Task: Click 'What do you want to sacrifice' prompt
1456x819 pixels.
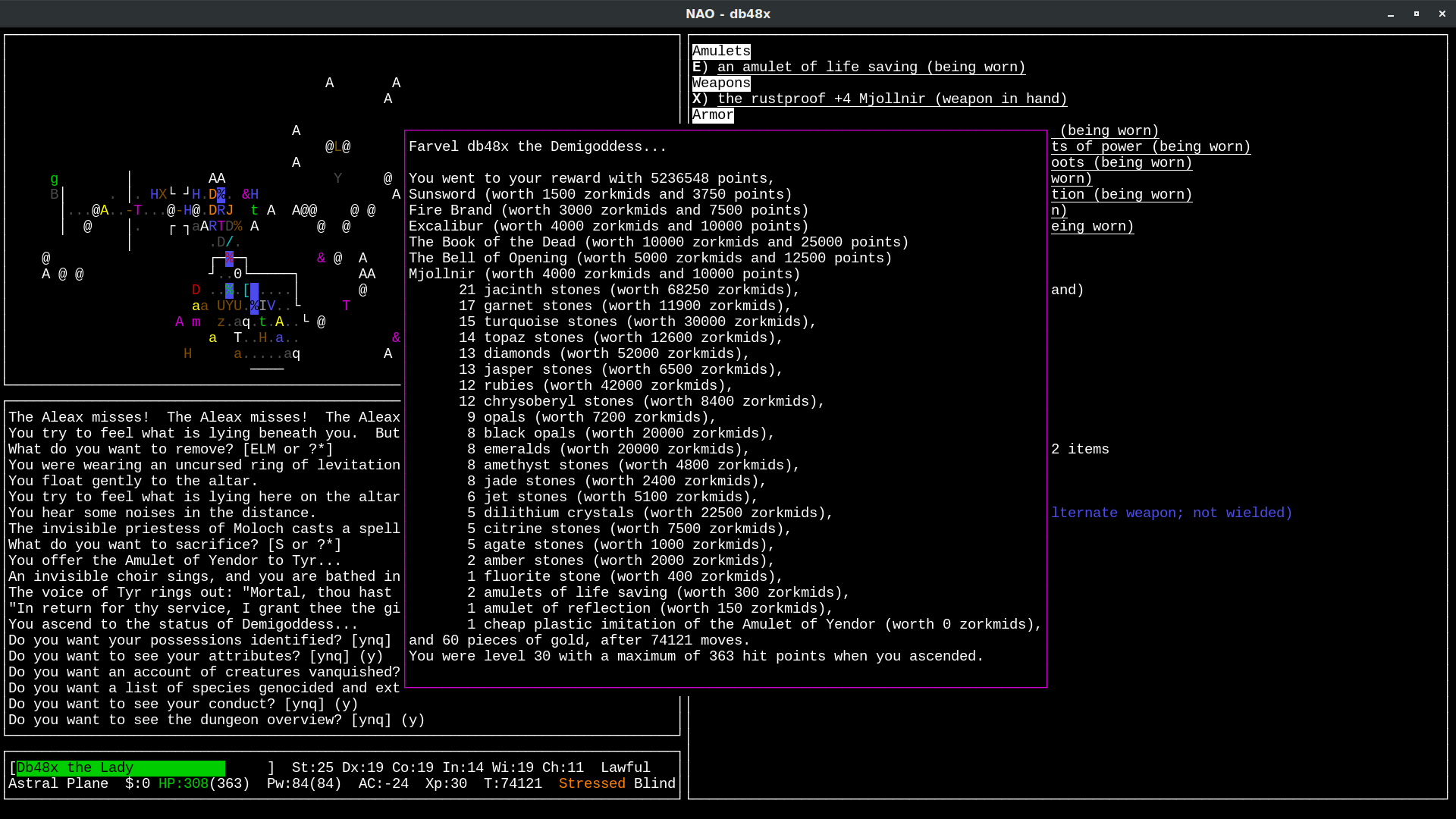Action: [174, 544]
